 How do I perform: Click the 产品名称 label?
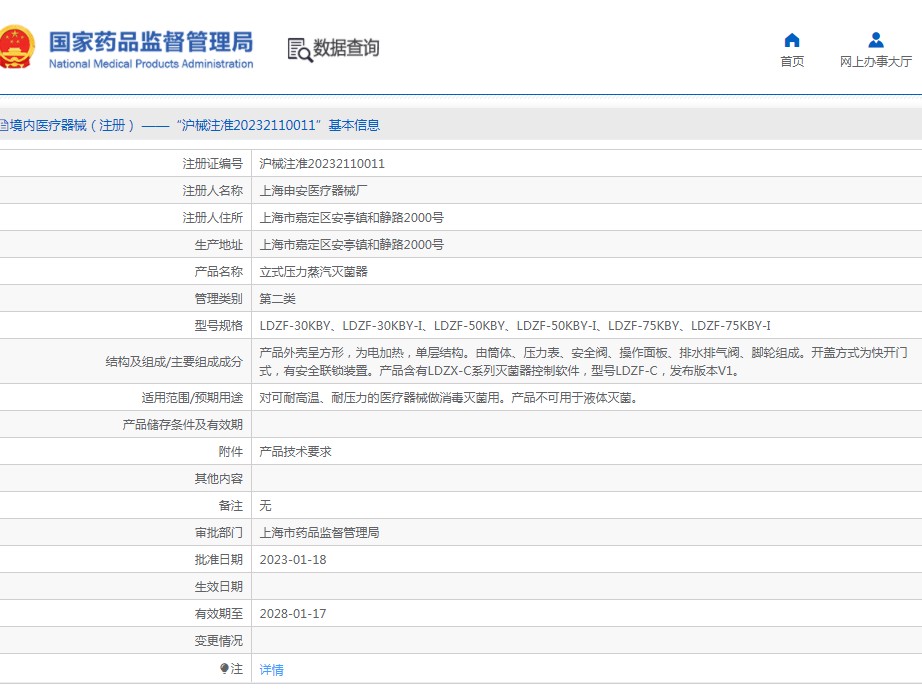pos(218,272)
